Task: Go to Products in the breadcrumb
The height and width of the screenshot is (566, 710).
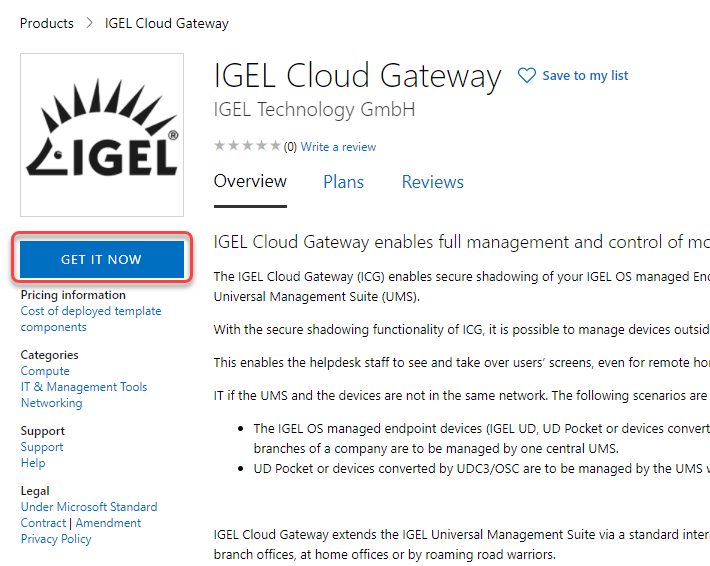Action: click(x=47, y=23)
